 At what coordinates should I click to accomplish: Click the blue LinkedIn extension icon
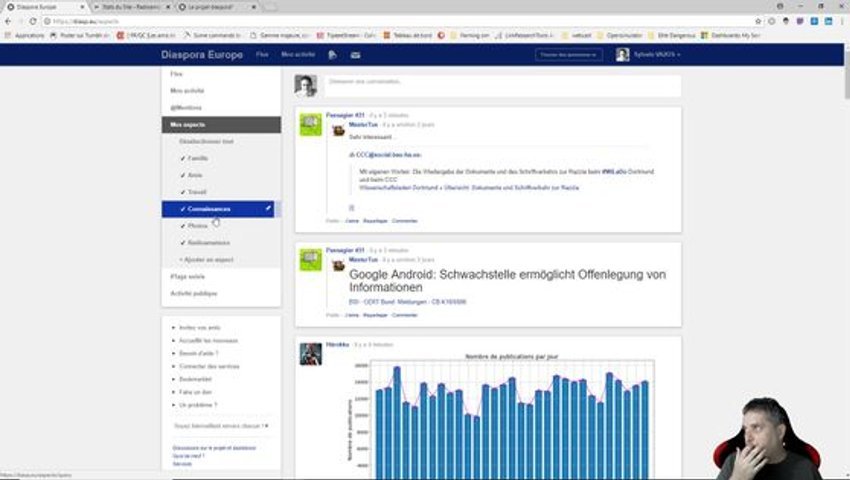[x=828, y=21]
